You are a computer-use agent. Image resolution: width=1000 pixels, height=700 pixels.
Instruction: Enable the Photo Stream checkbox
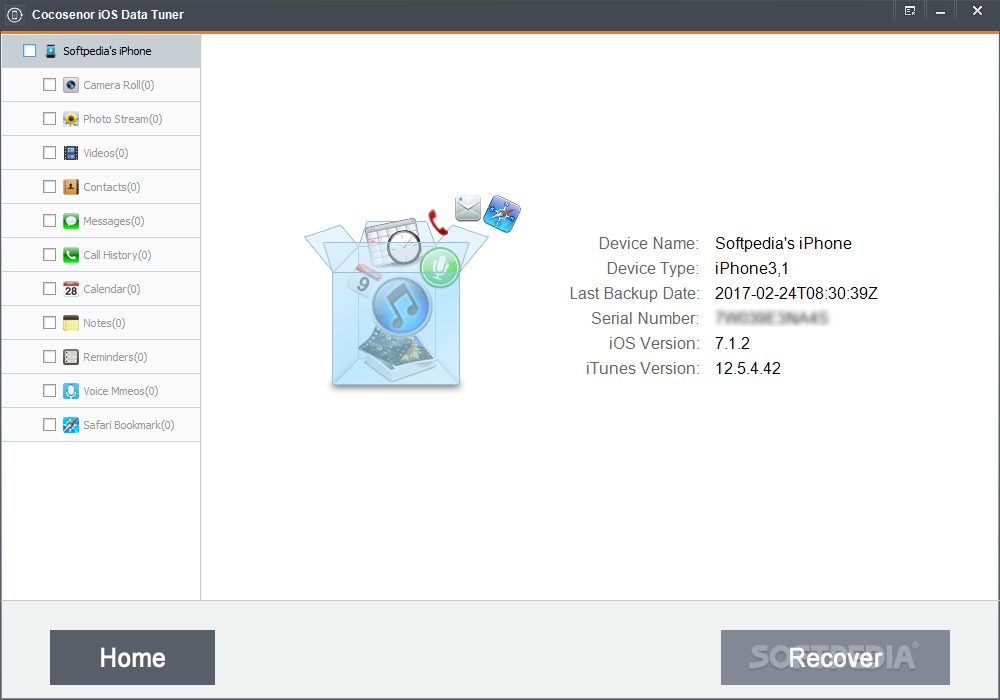(x=49, y=119)
